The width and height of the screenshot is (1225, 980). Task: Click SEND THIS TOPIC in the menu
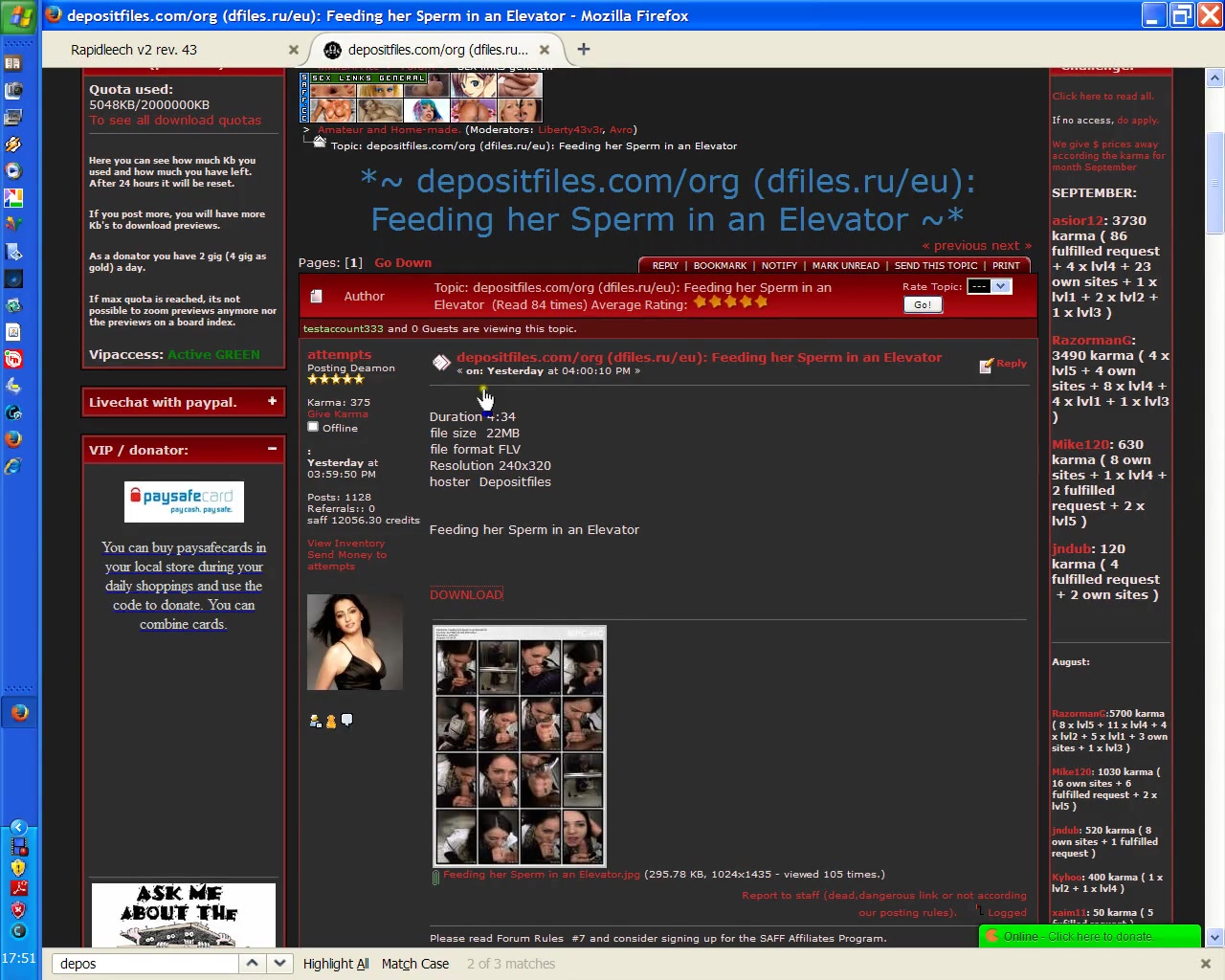pos(936,265)
